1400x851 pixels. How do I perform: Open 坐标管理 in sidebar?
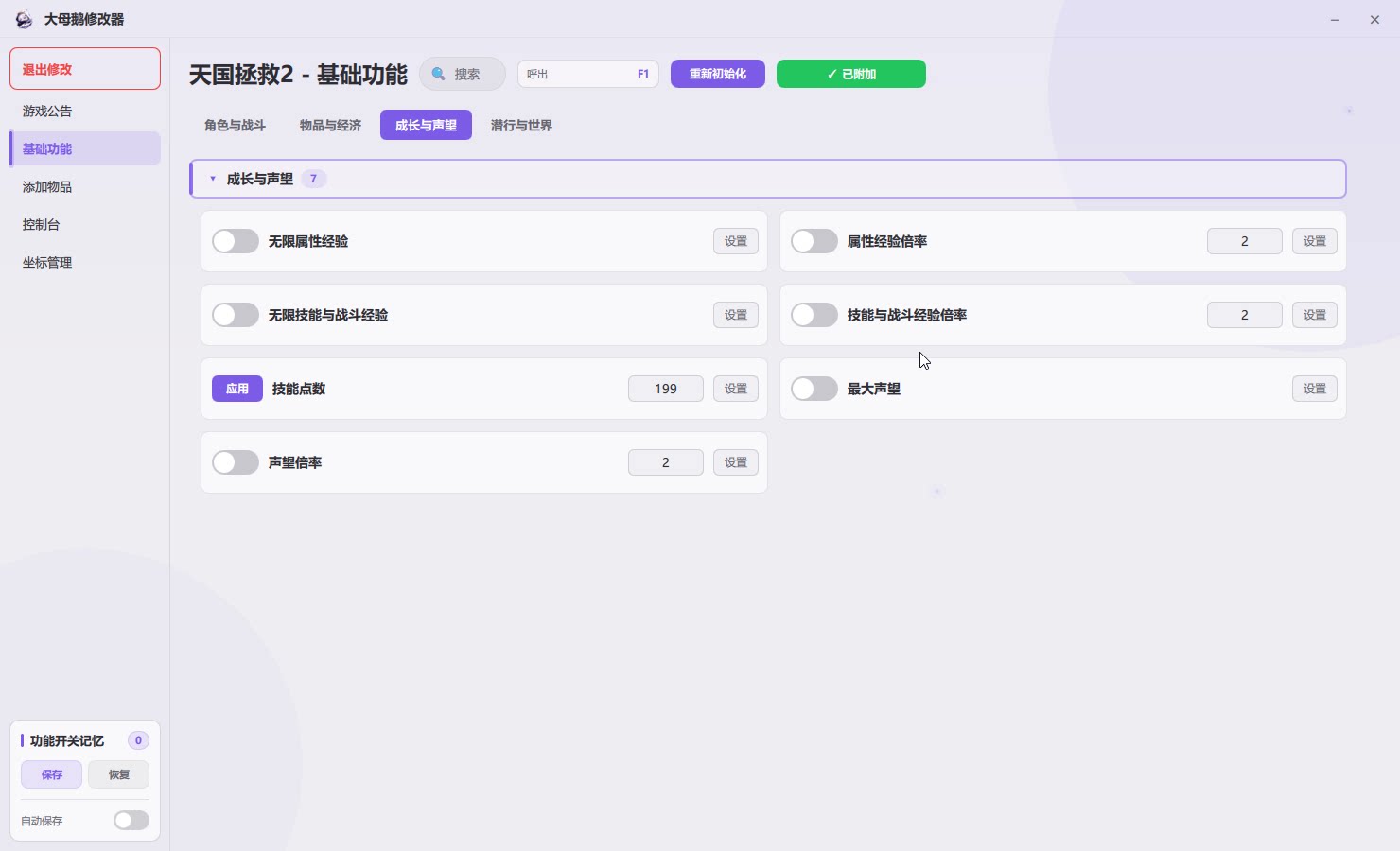coord(85,262)
